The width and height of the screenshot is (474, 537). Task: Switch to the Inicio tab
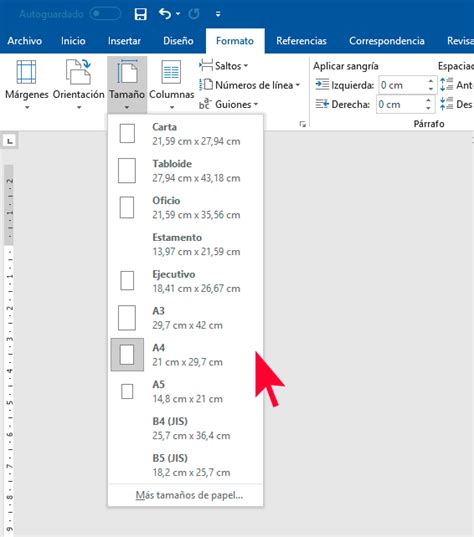click(73, 41)
